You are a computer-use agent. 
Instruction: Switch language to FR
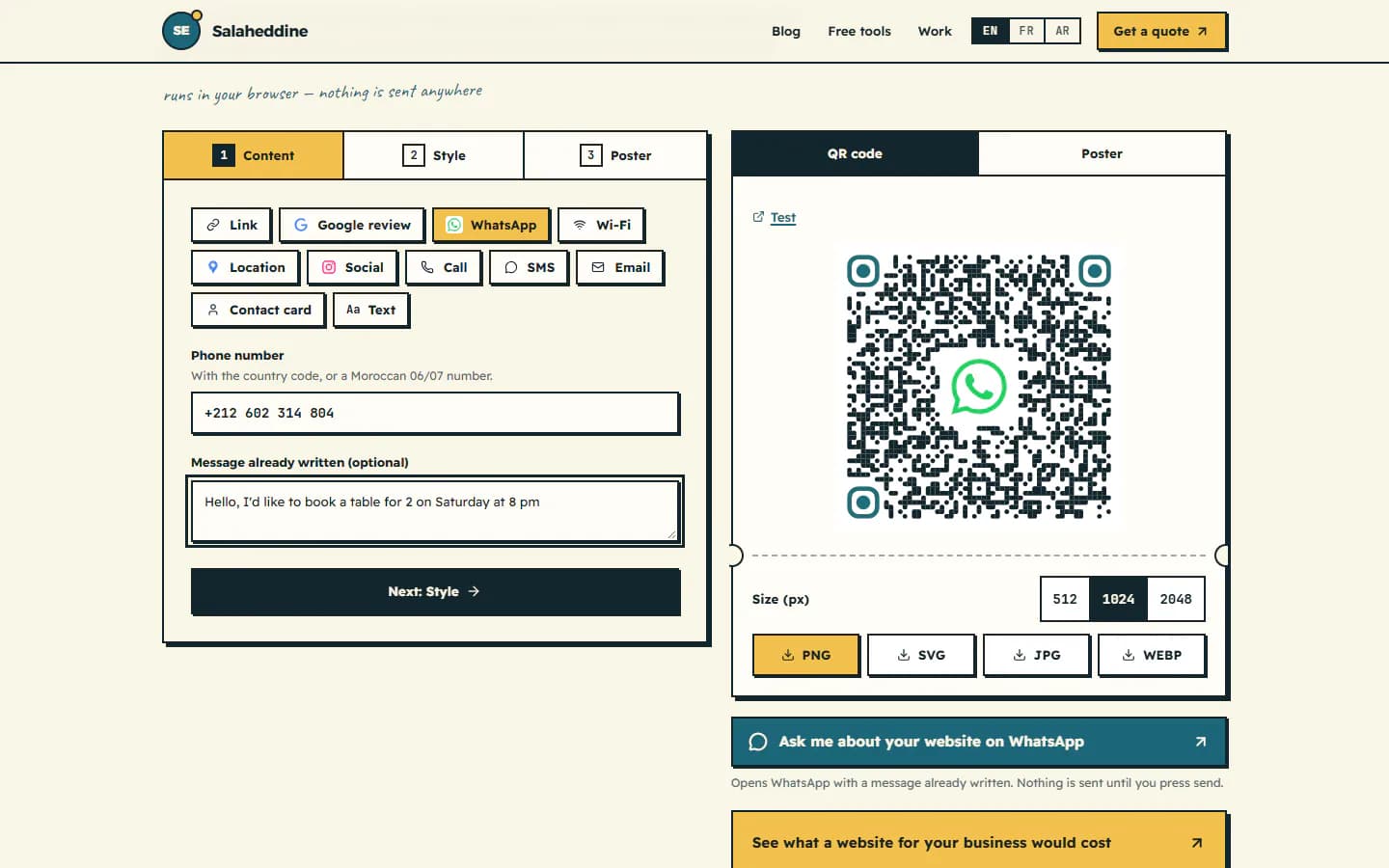1026,31
